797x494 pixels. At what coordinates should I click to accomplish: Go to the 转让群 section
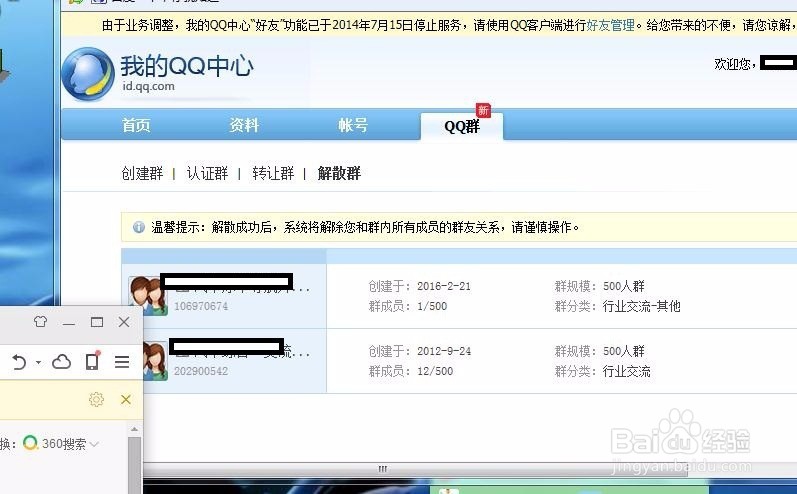(x=273, y=173)
